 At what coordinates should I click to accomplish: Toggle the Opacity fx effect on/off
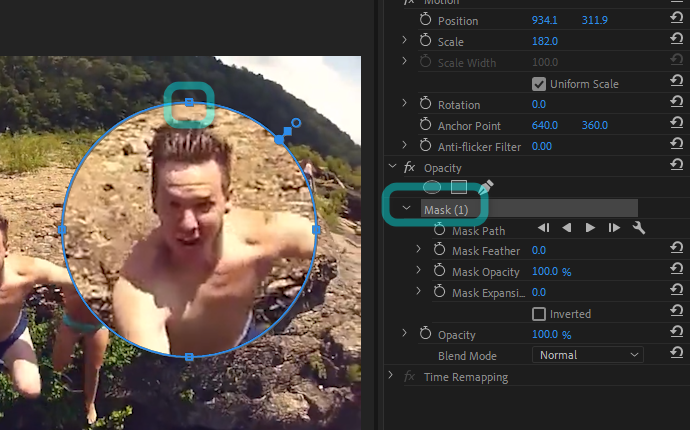click(409, 168)
